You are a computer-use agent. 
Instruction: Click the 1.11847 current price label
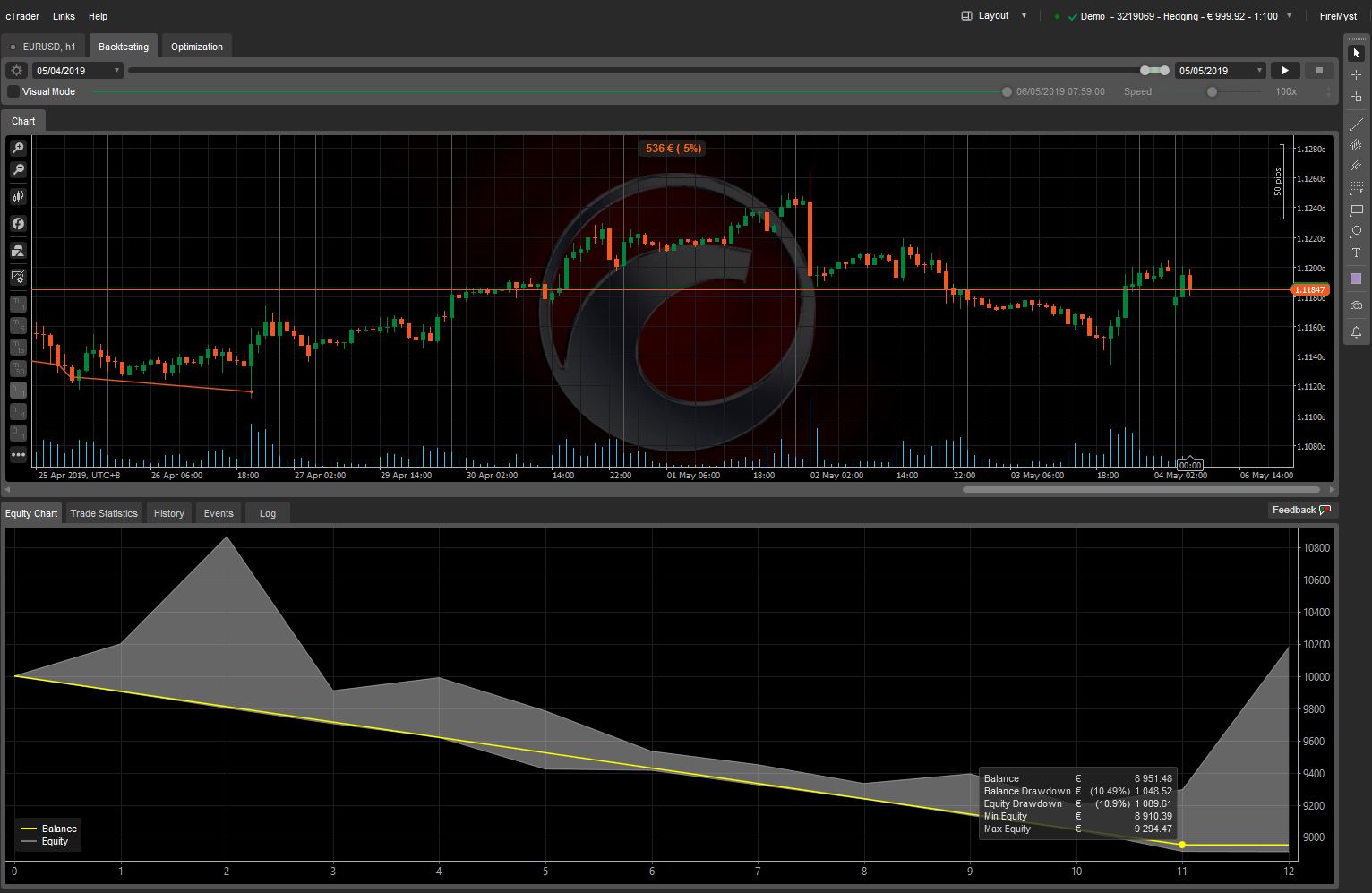pos(1310,289)
